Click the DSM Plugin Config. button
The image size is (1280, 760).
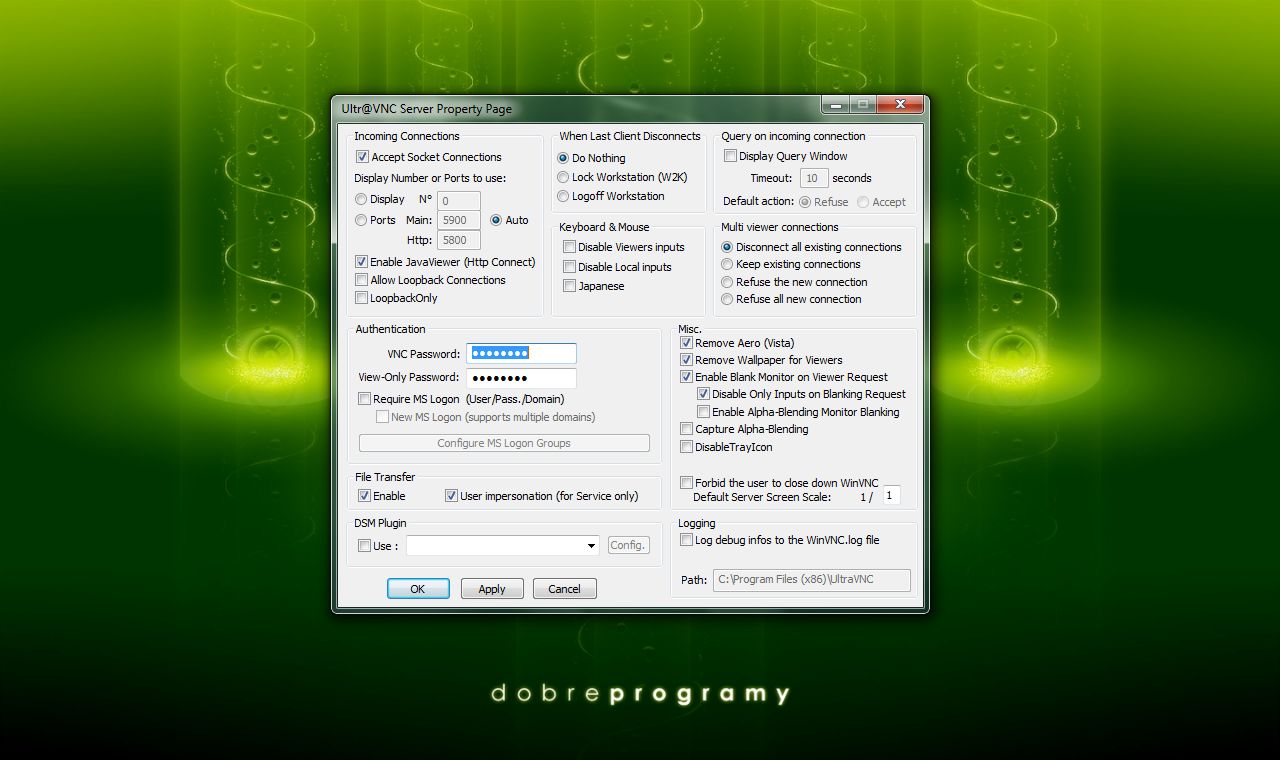point(628,545)
